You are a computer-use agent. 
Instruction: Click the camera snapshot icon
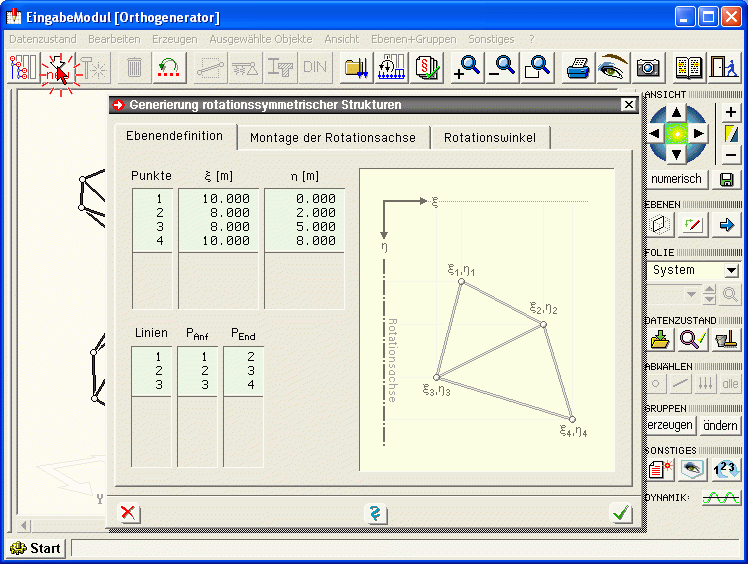[648, 67]
